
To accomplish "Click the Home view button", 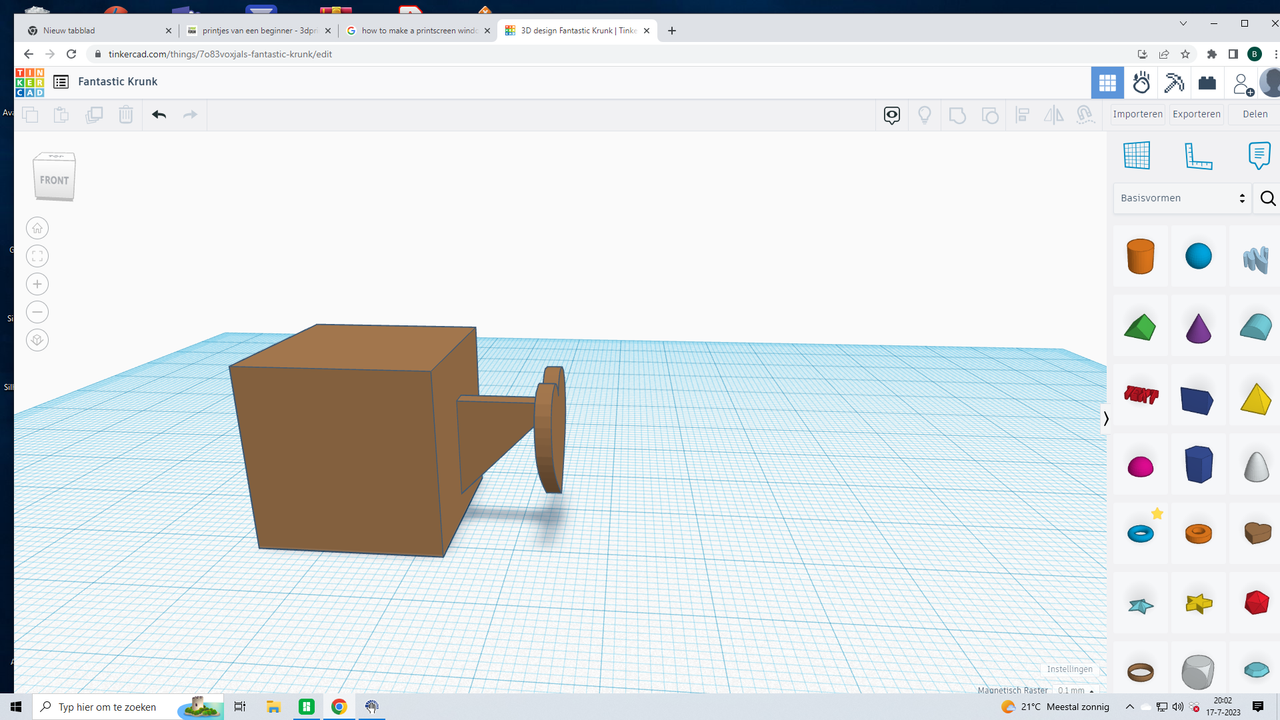I will [x=37, y=229].
